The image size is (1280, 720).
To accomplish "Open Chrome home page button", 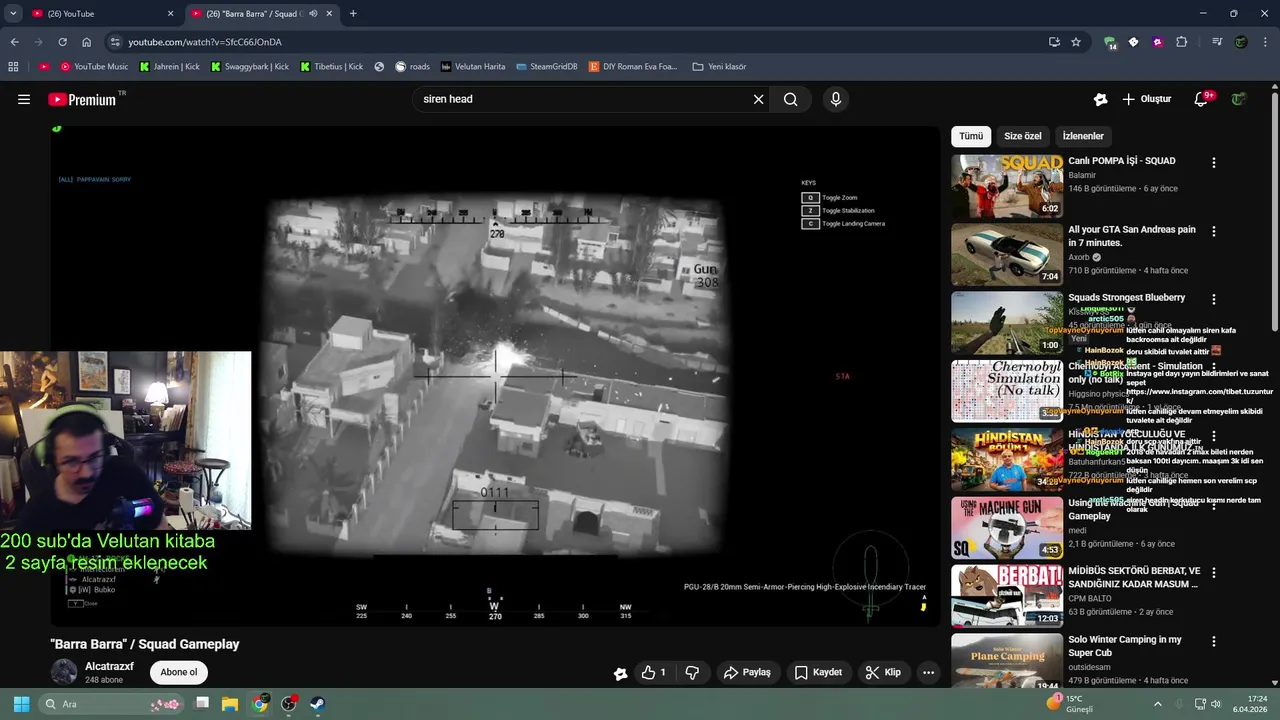I will click(x=86, y=42).
